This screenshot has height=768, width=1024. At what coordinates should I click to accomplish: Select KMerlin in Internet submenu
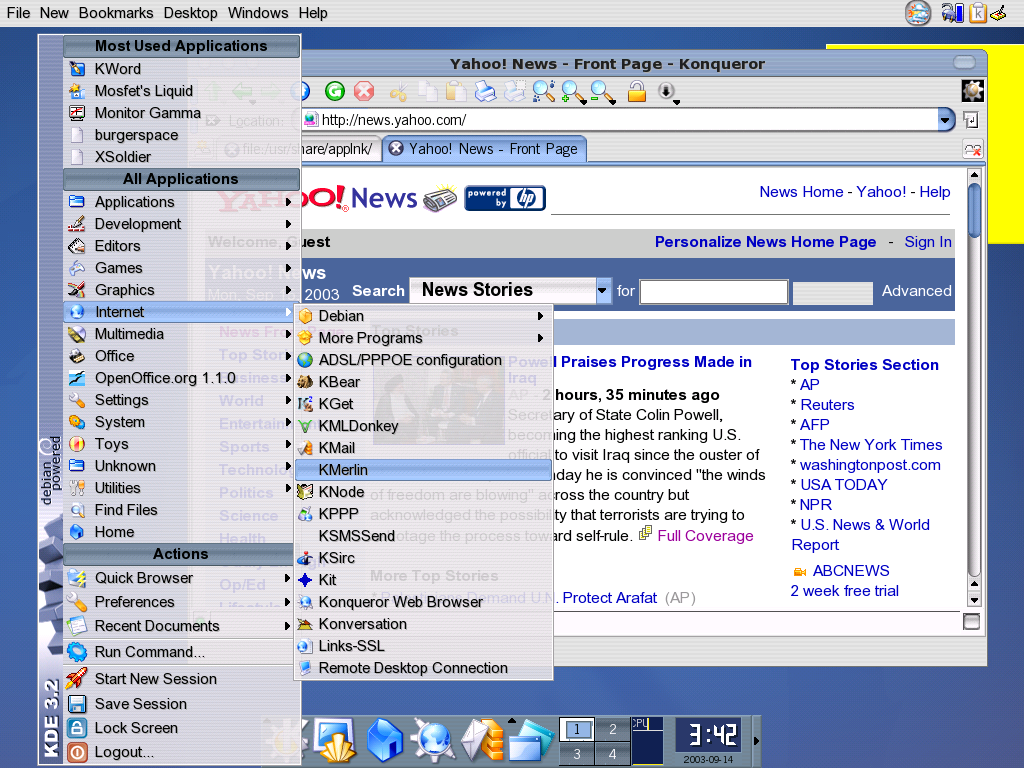[423, 470]
